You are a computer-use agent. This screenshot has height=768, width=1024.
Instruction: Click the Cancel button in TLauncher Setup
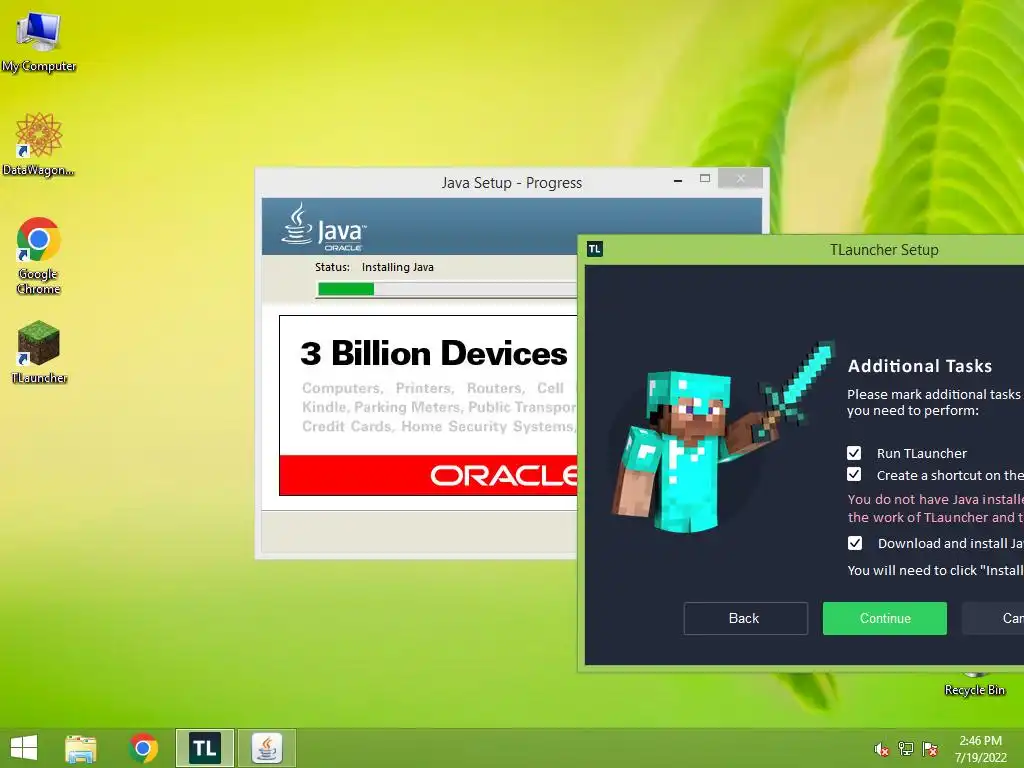tap(993, 618)
